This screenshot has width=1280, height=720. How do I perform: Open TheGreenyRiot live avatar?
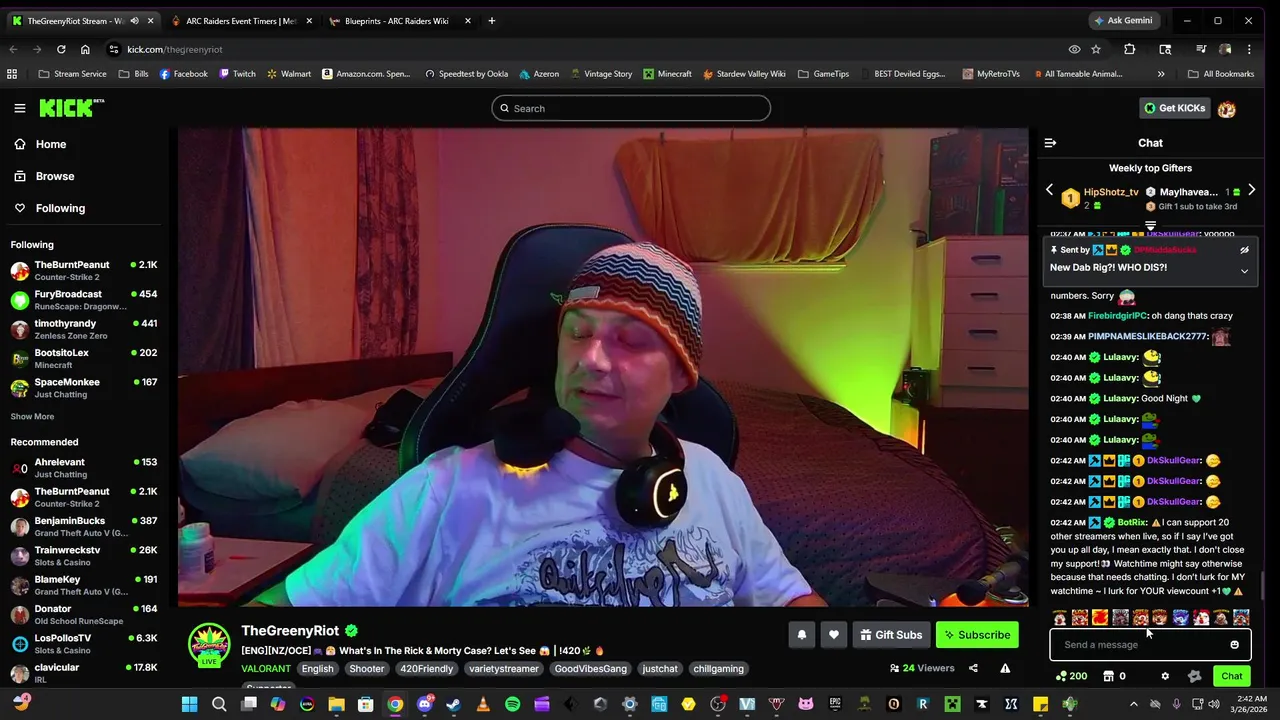(209, 645)
